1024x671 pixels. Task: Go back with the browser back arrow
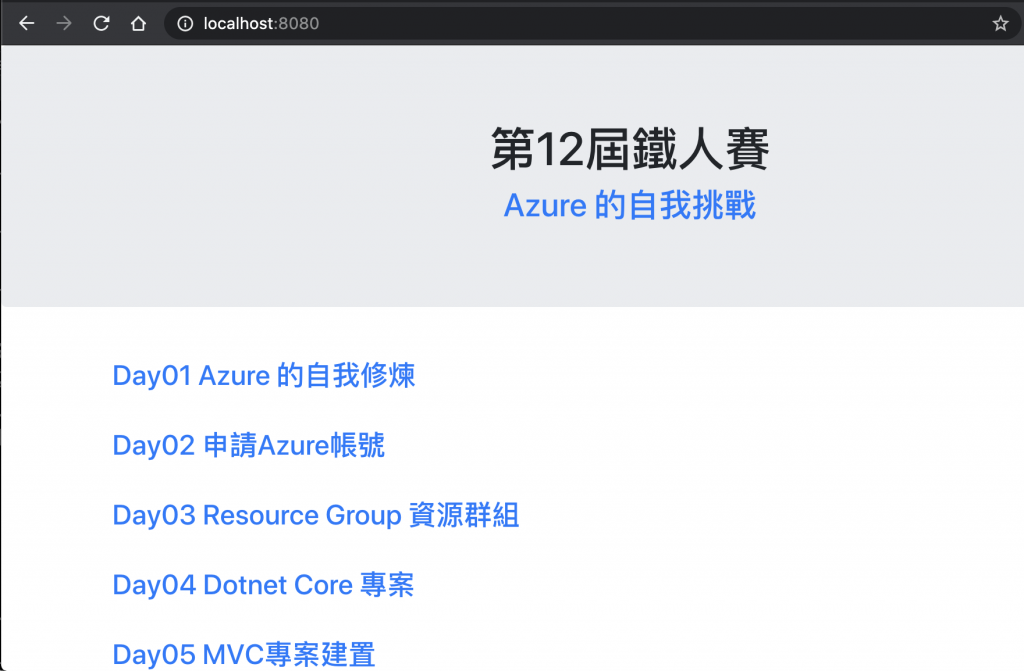tap(27, 24)
